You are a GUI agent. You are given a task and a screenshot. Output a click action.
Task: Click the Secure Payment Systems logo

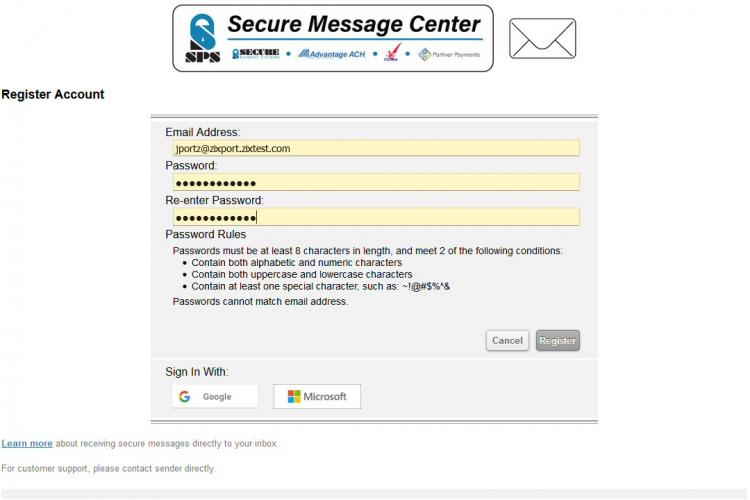coord(256,54)
